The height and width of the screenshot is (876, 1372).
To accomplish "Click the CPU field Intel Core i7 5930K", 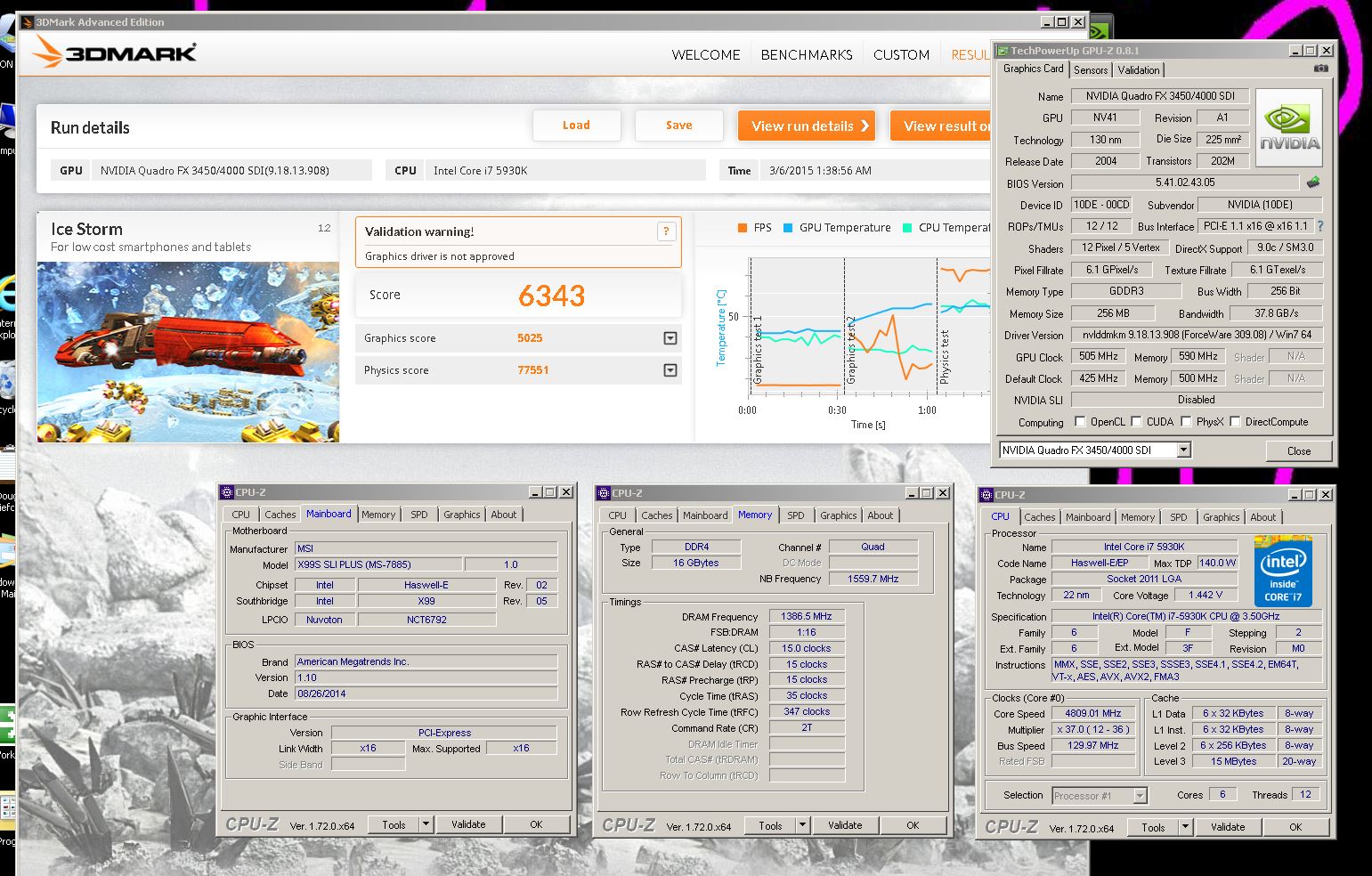I will click(x=565, y=170).
